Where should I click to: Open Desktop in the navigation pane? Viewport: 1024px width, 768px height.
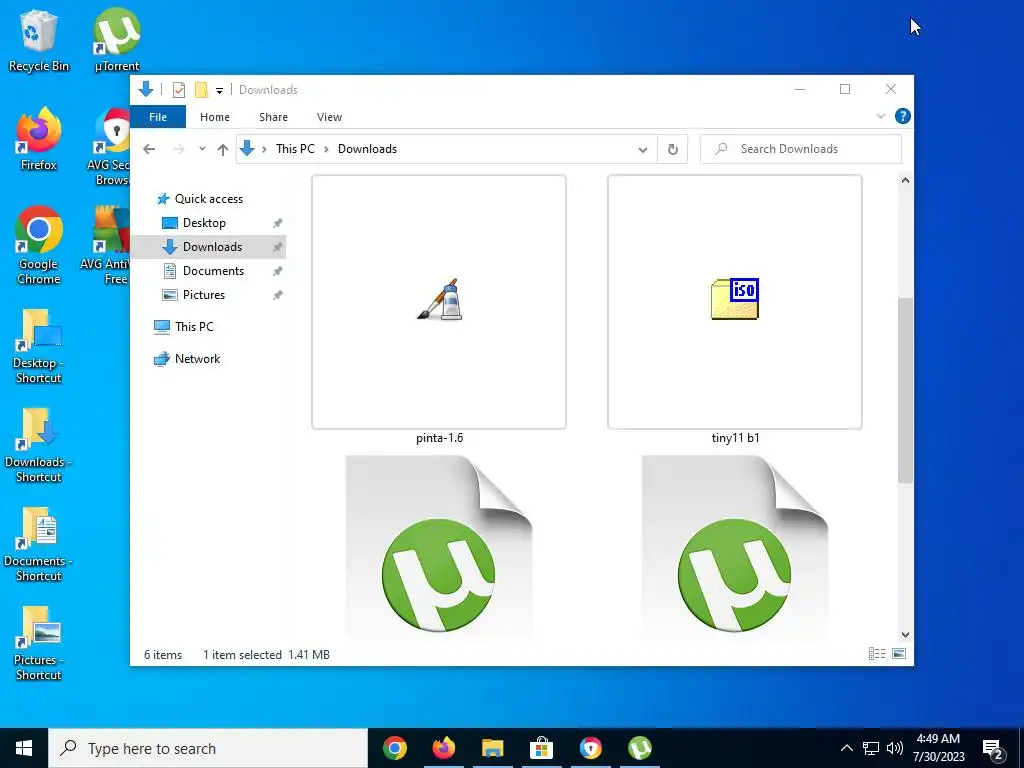click(x=204, y=223)
